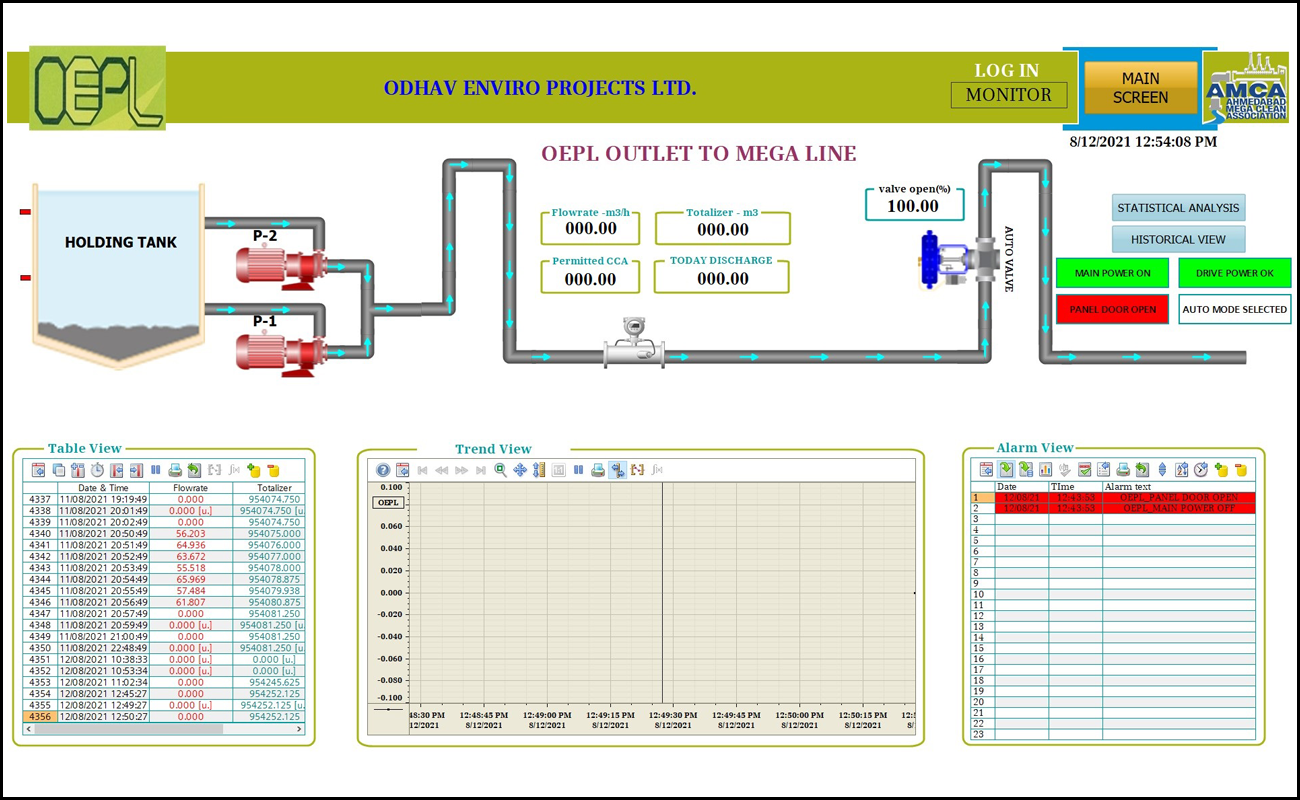Open the HISTORICAL VIEW page
1300x800 pixels.
1178,240
